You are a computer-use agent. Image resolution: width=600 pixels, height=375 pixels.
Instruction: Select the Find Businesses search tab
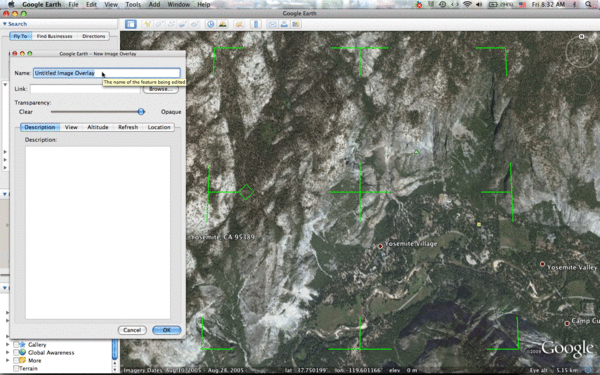click(x=54, y=36)
